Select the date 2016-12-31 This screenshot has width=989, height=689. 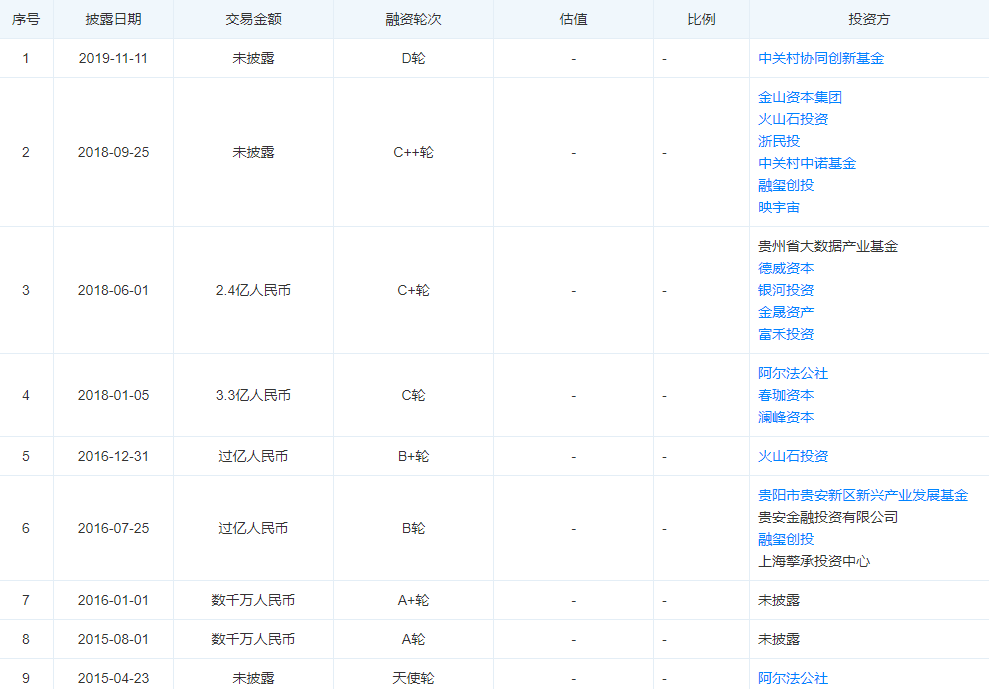point(114,456)
